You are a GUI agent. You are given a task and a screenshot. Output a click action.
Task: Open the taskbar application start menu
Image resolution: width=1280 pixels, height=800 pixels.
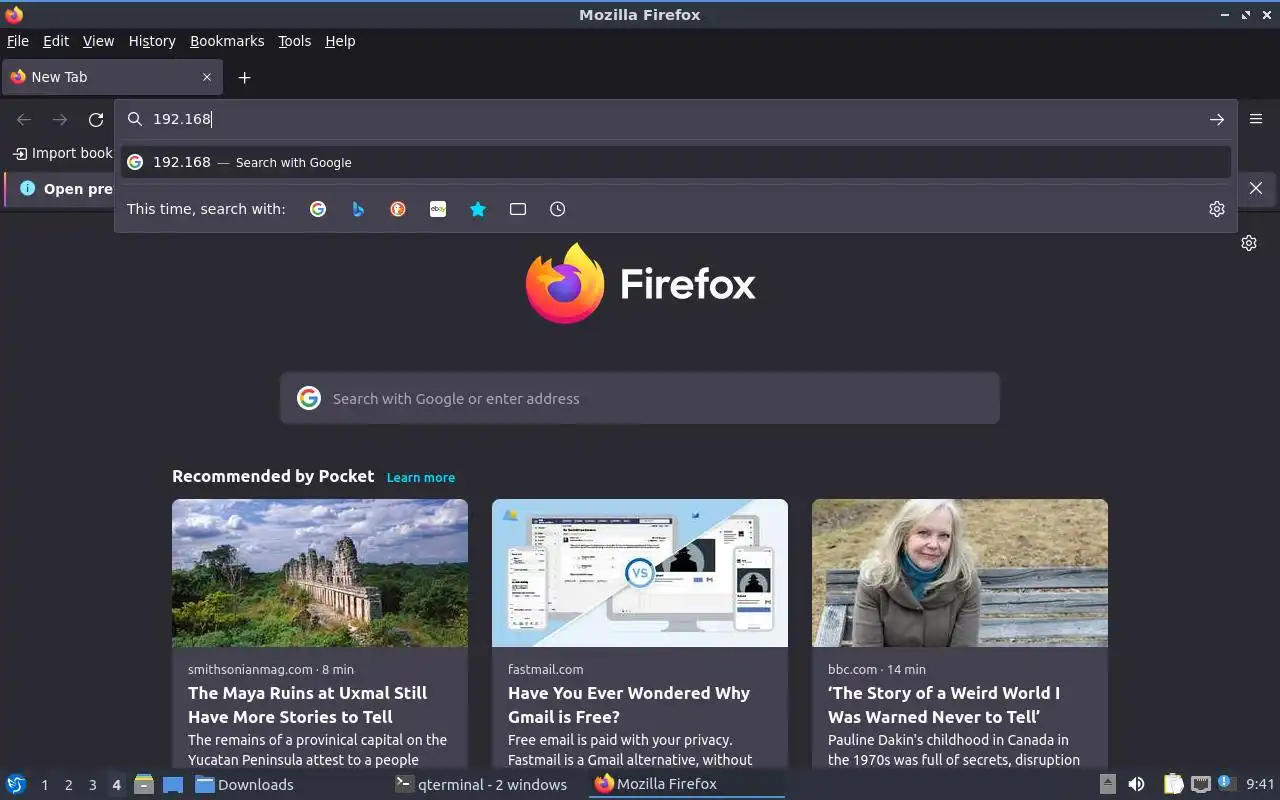(x=16, y=784)
